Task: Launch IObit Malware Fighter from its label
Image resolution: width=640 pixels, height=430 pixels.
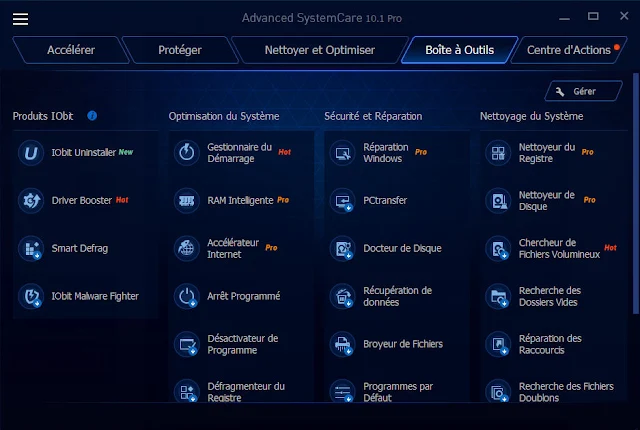Action: 95,296
